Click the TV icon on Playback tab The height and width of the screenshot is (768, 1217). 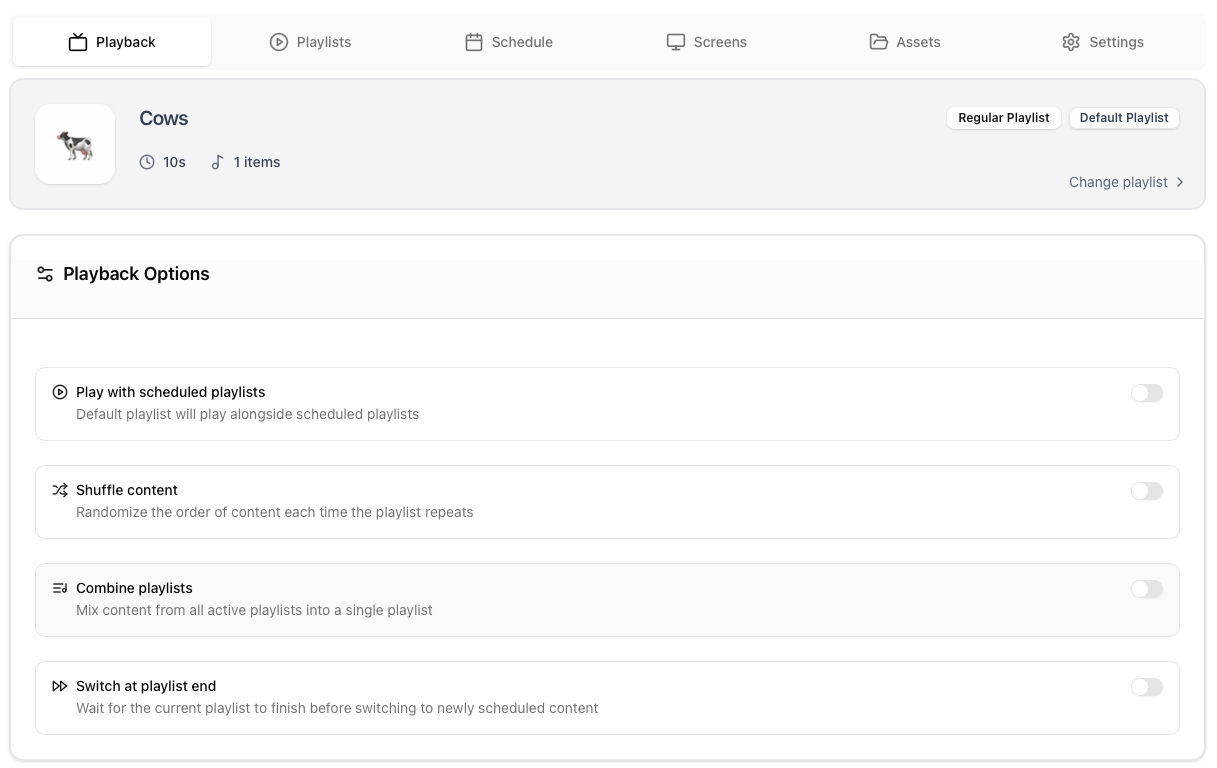point(78,42)
